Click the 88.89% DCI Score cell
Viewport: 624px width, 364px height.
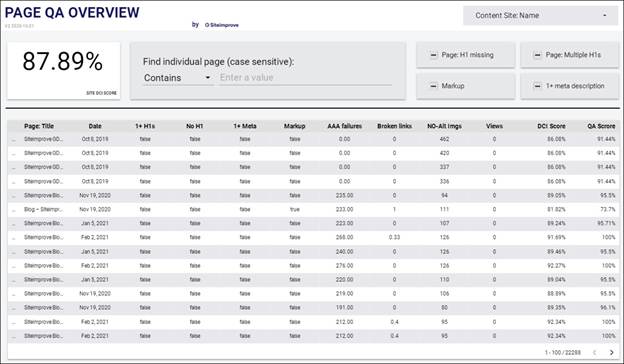pyautogui.click(x=556, y=294)
